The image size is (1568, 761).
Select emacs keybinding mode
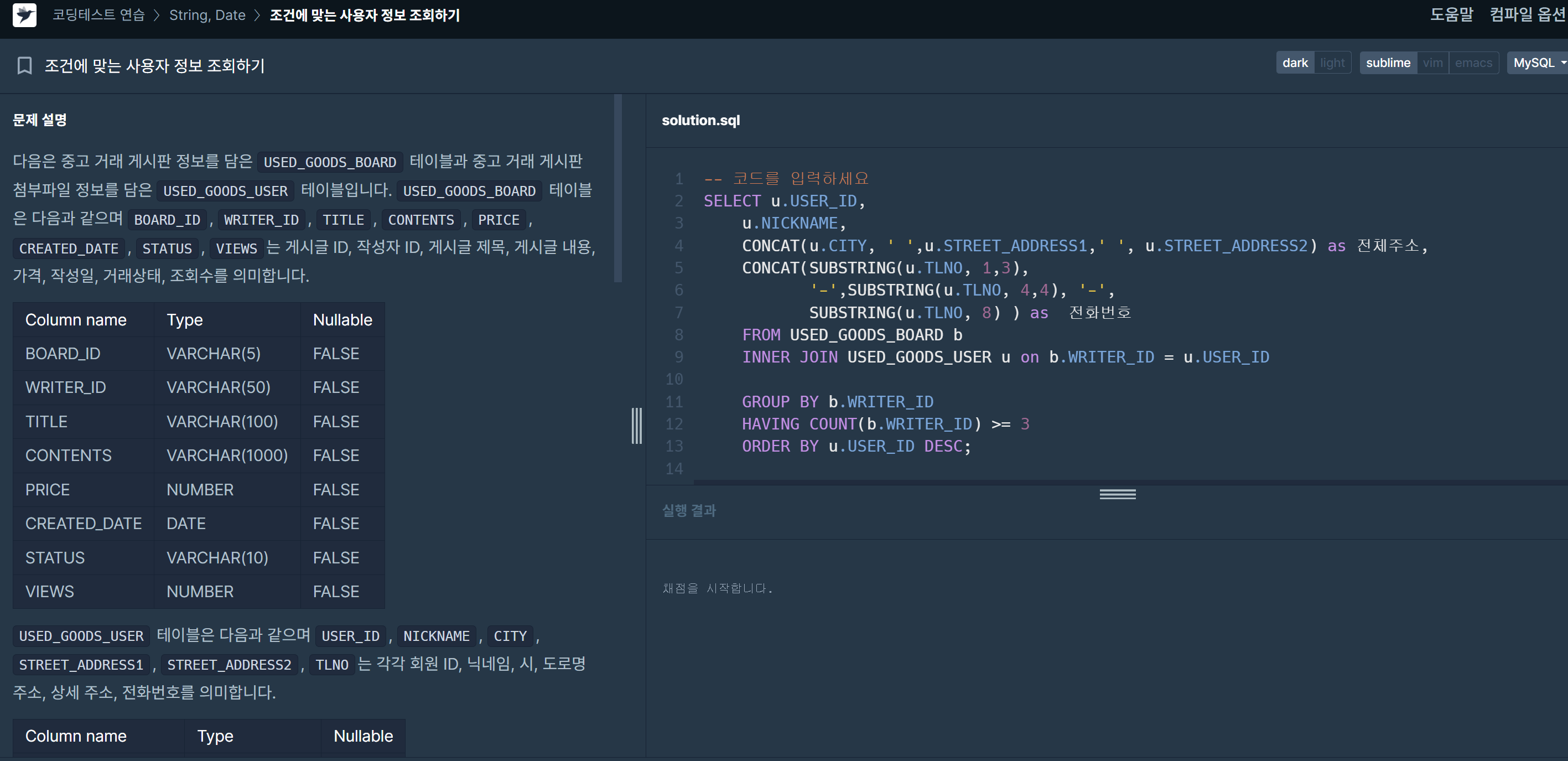(x=1473, y=63)
